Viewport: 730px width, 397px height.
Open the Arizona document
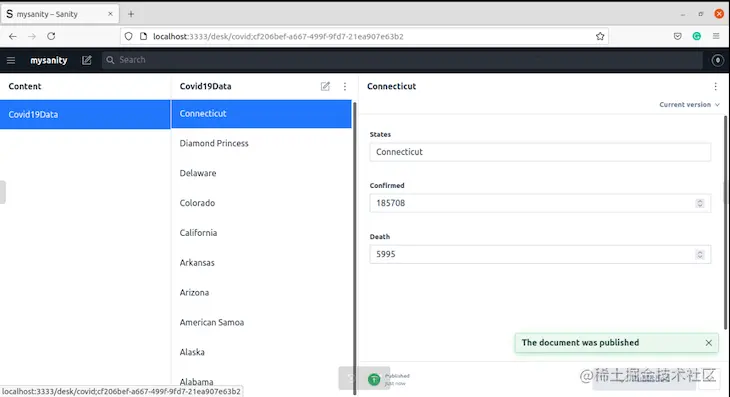click(x=261, y=292)
